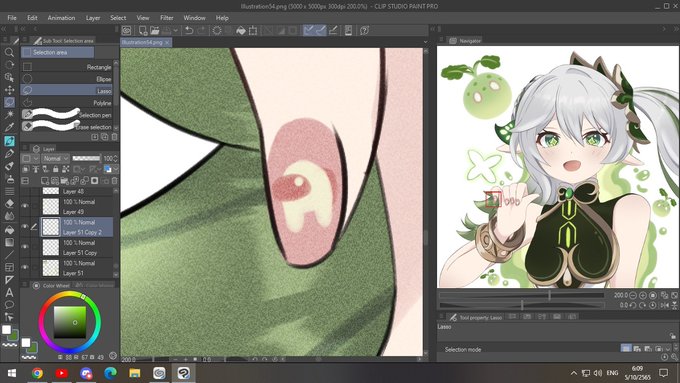This screenshot has height=383, width=680.
Task: Choose the Ellipse selection sub tool
Action: tap(67, 79)
